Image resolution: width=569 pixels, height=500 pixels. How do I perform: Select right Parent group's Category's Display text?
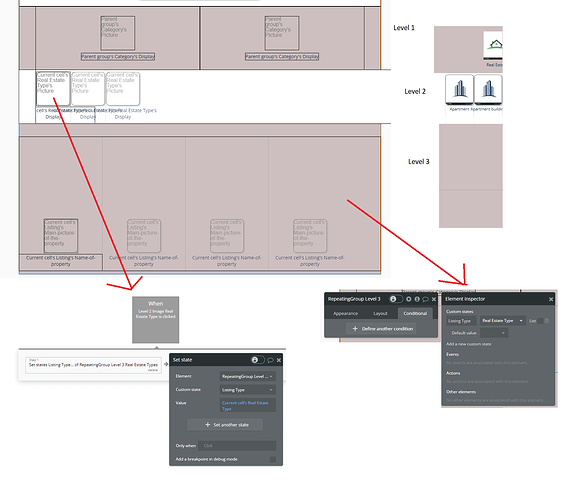point(282,57)
